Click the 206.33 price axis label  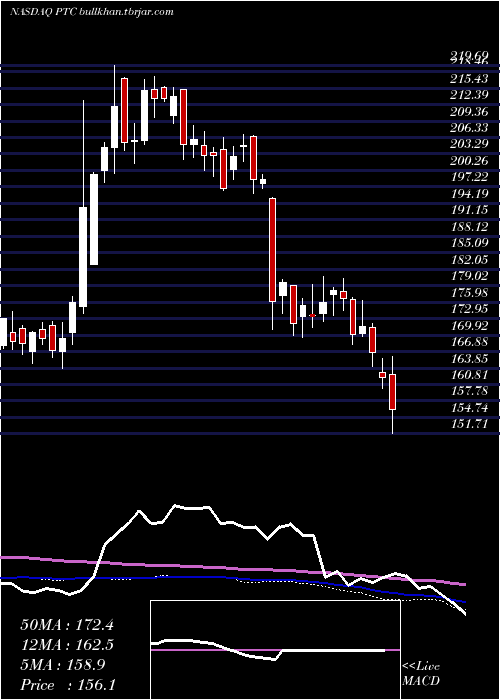[x=469, y=128]
